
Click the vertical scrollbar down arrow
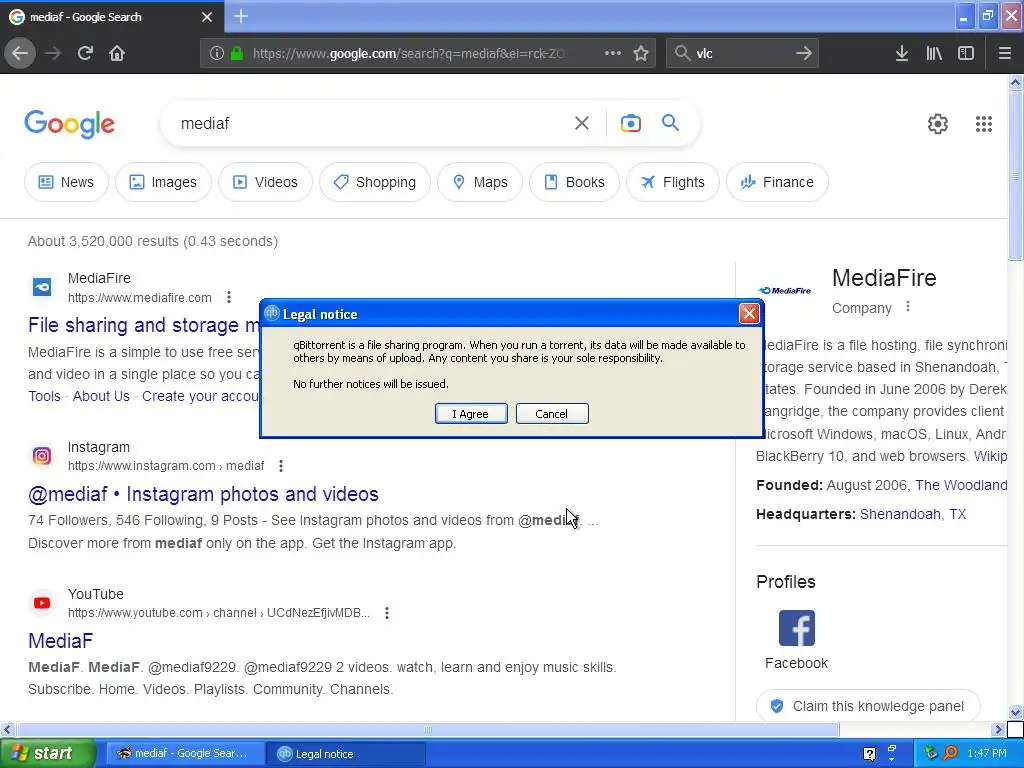pos(1015,712)
